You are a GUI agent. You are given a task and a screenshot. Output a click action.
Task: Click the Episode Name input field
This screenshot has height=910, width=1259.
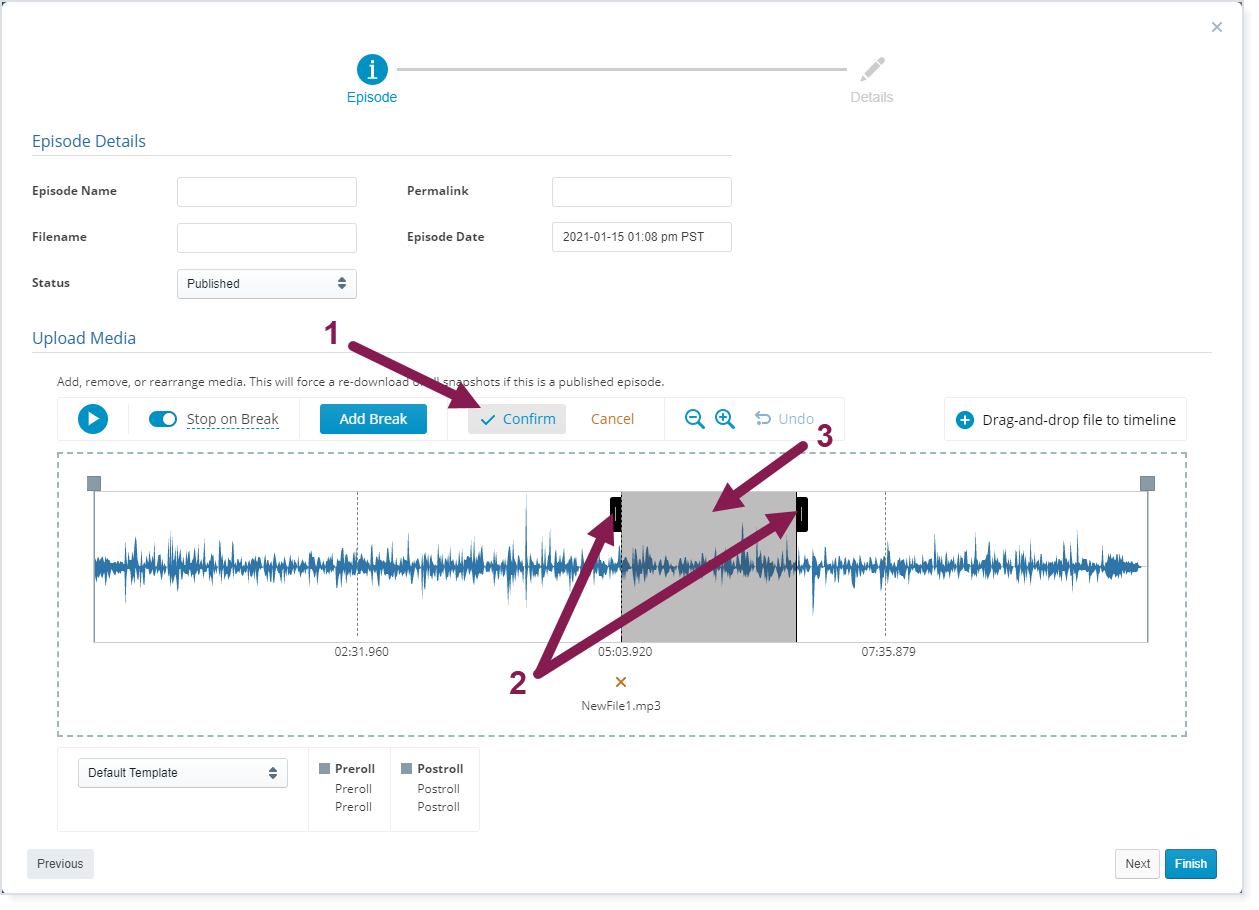[x=267, y=191]
